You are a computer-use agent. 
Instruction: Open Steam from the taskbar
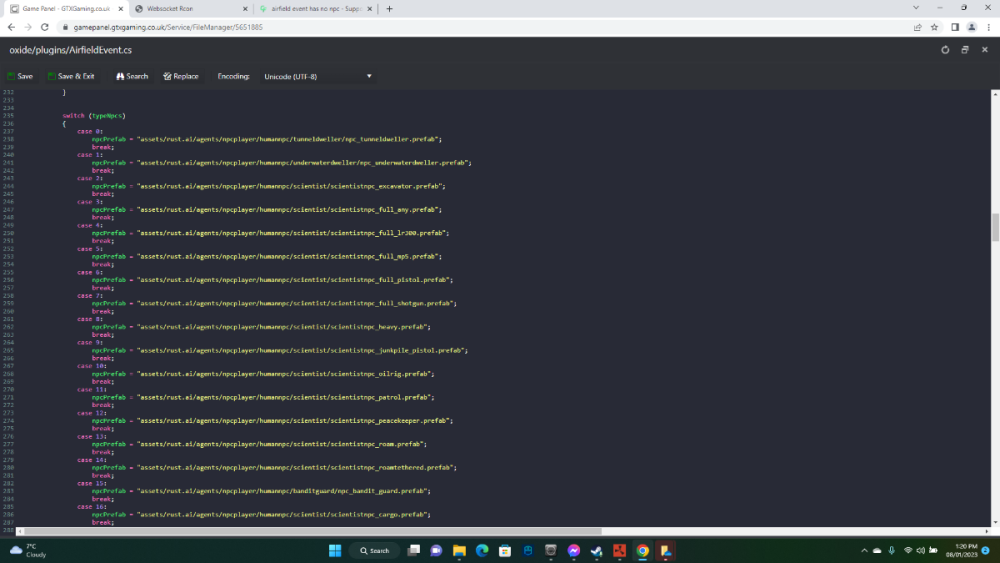pos(597,550)
